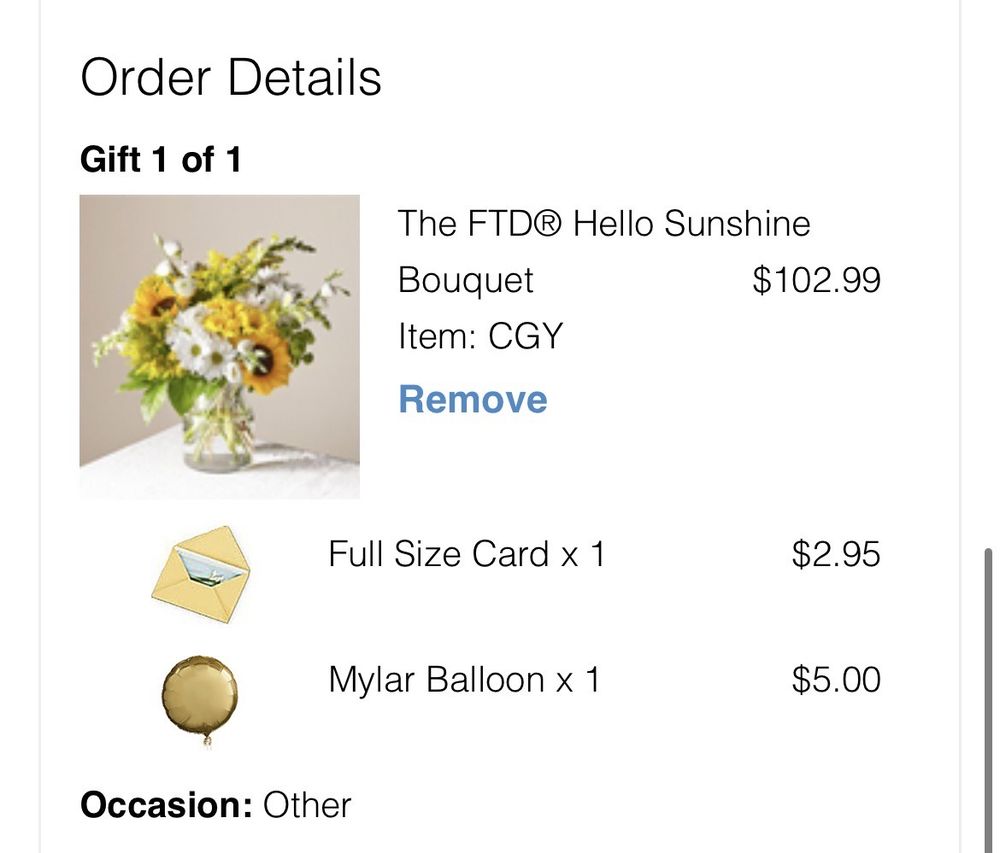The width and height of the screenshot is (1000, 853).
Task: Click the $2.95 card price
Action: (x=836, y=554)
